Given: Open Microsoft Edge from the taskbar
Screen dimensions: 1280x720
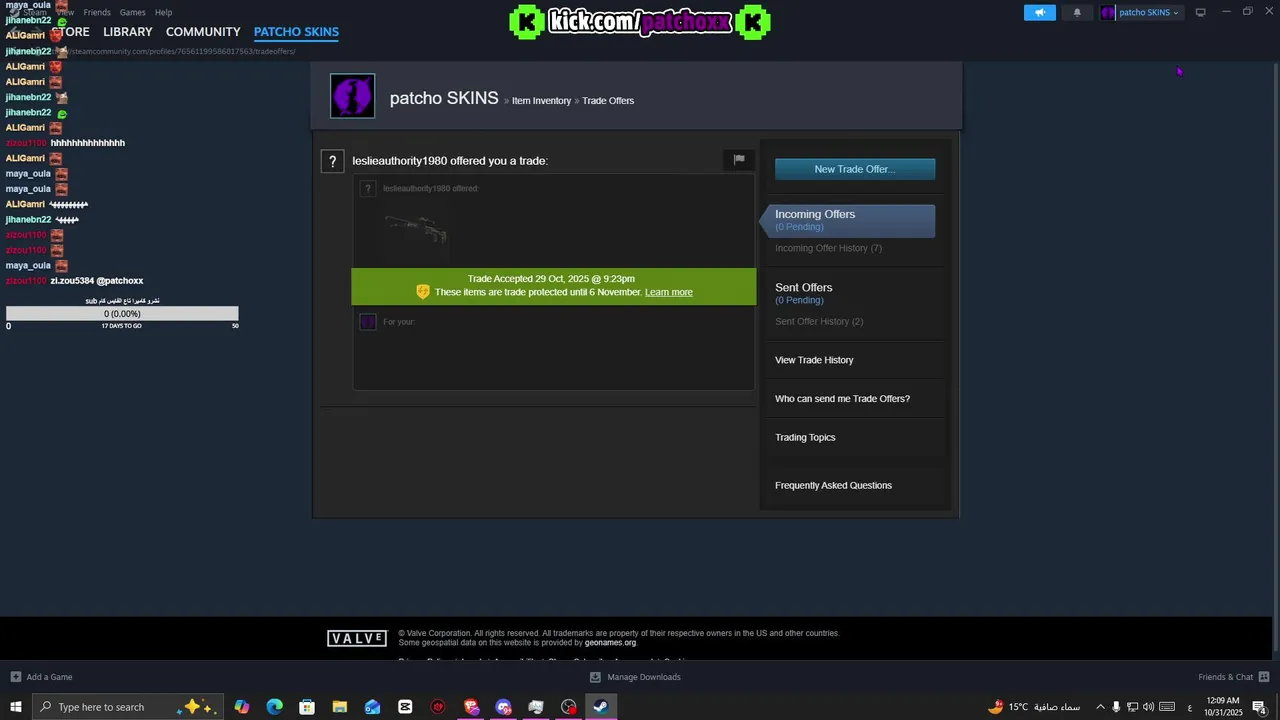Looking at the screenshot, I should tap(275, 707).
